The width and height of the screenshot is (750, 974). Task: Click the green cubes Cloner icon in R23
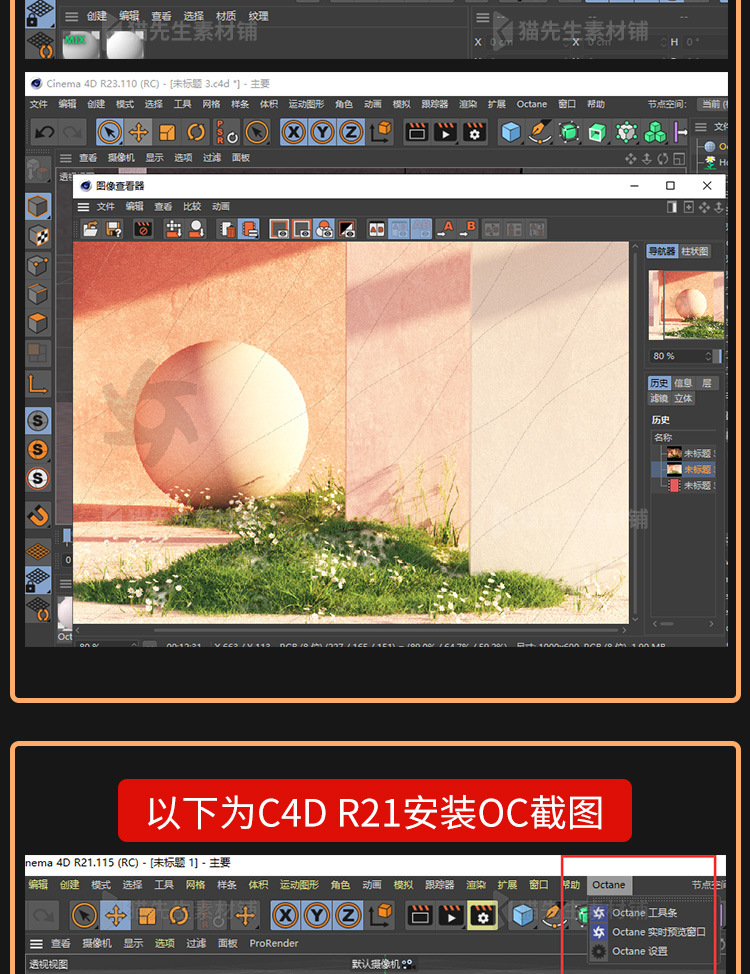[655, 132]
